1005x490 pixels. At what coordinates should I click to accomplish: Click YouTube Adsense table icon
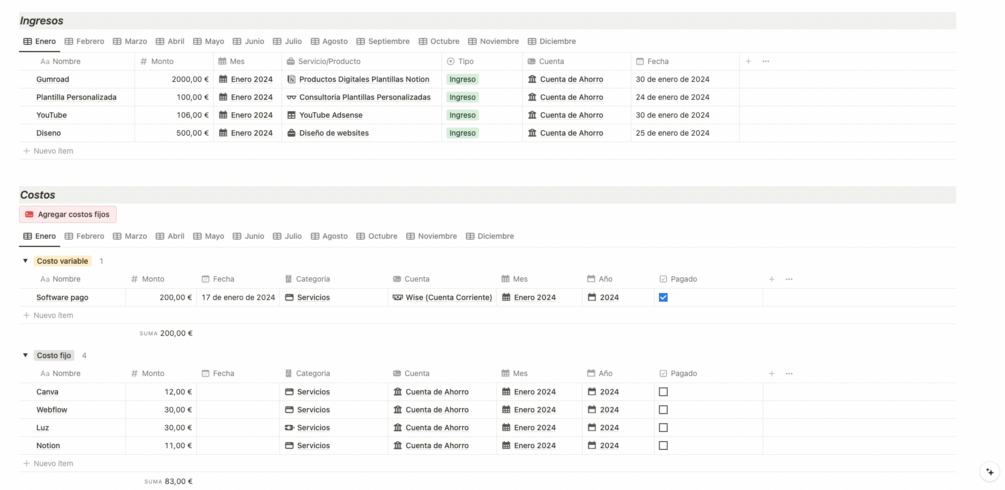click(x=292, y=115)
